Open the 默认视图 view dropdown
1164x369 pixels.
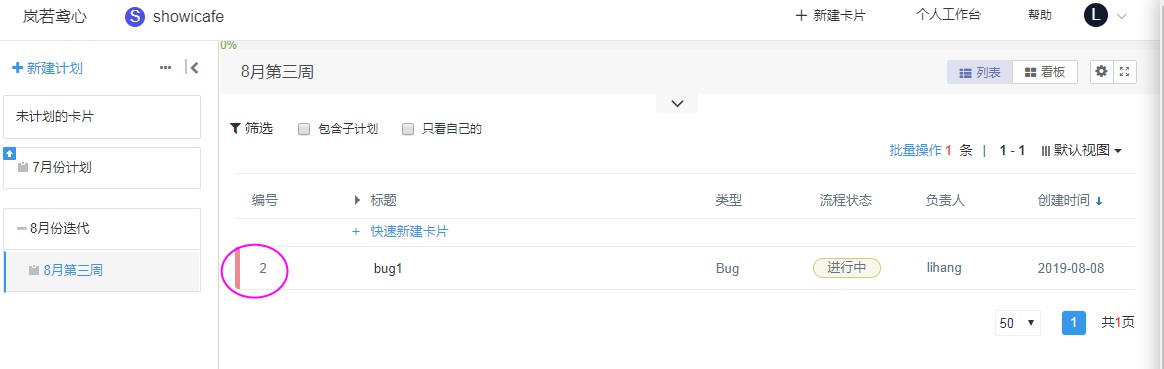(x=1082, y=150)
